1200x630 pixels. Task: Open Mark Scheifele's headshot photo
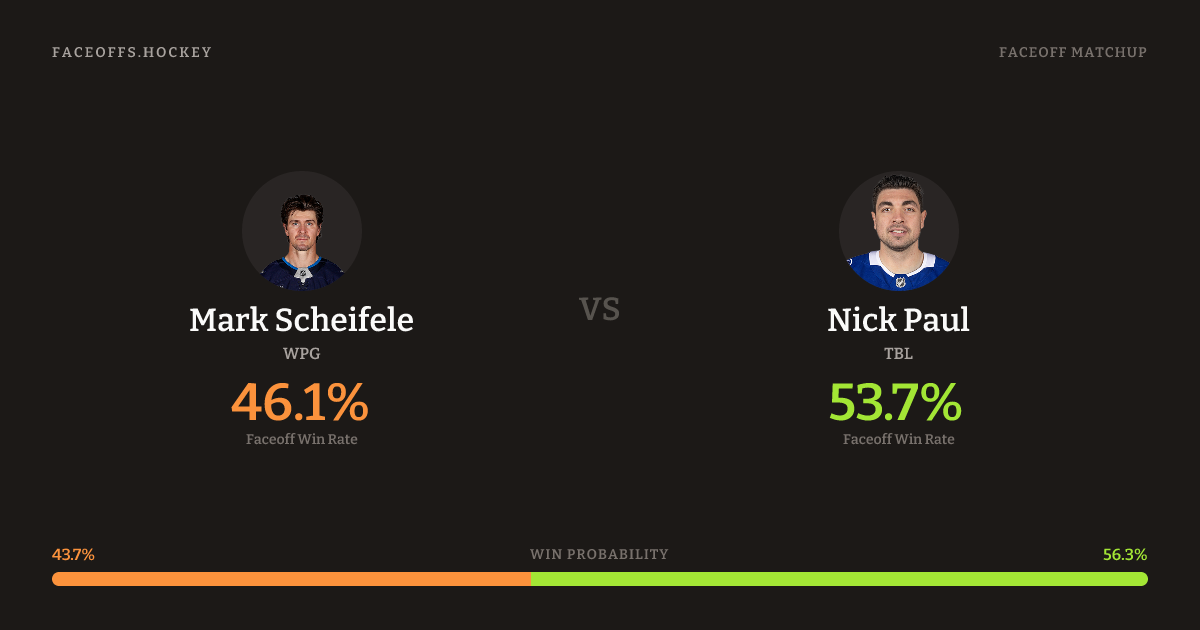tap(302, 231)
